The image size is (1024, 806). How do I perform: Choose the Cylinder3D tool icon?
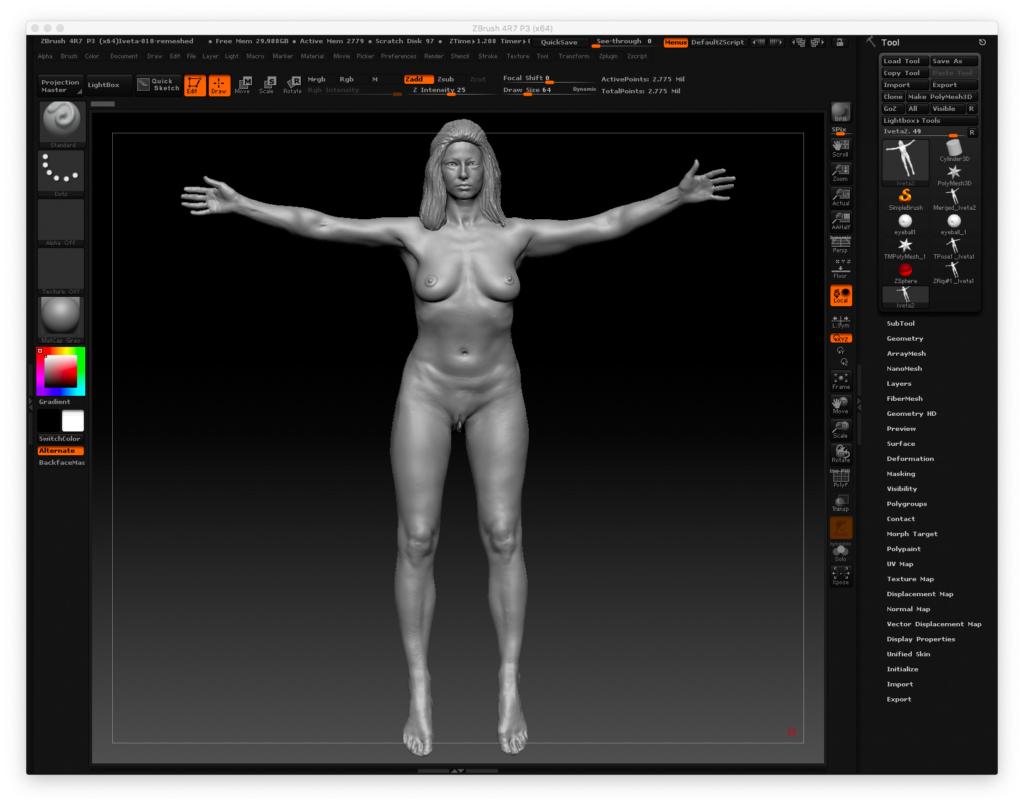[956, 151]
